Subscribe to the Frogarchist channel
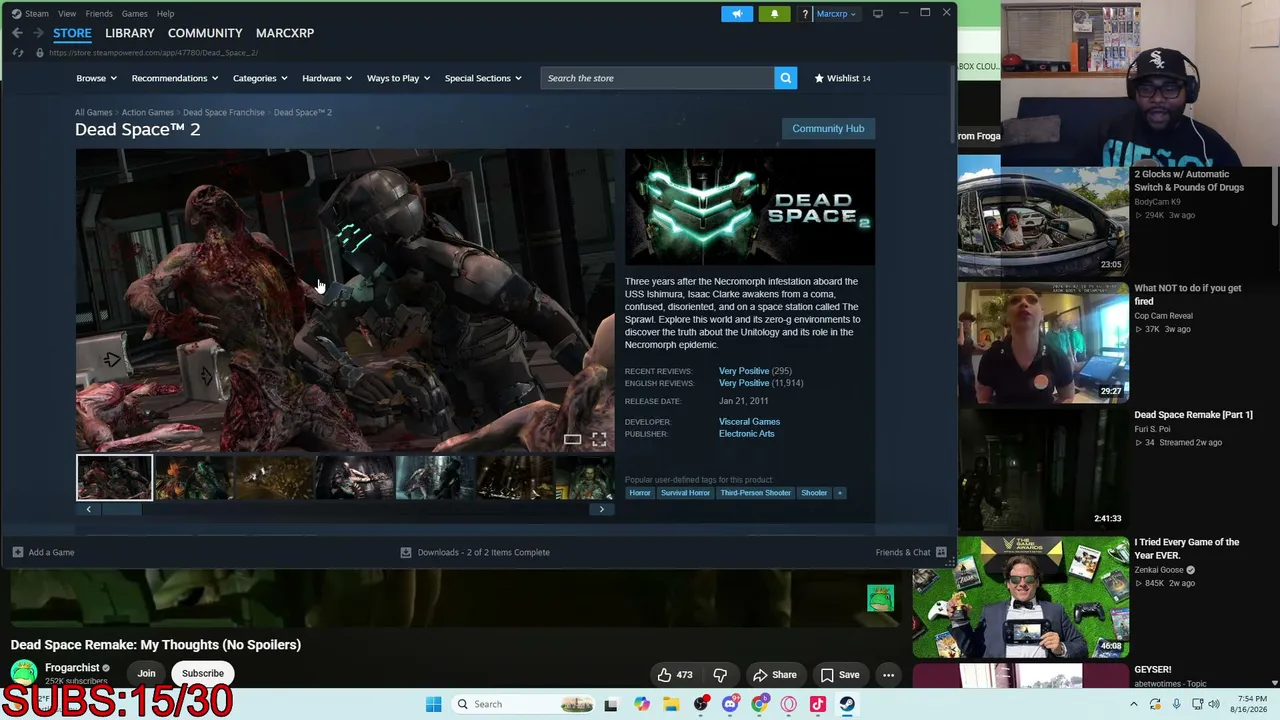 pos(203,673)
